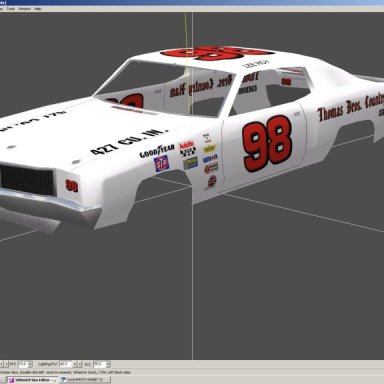Switch to Corel PHOTO-PAINT 12 in the taskbar
Screen dimensions: 384x384
[x=85, y=380]
